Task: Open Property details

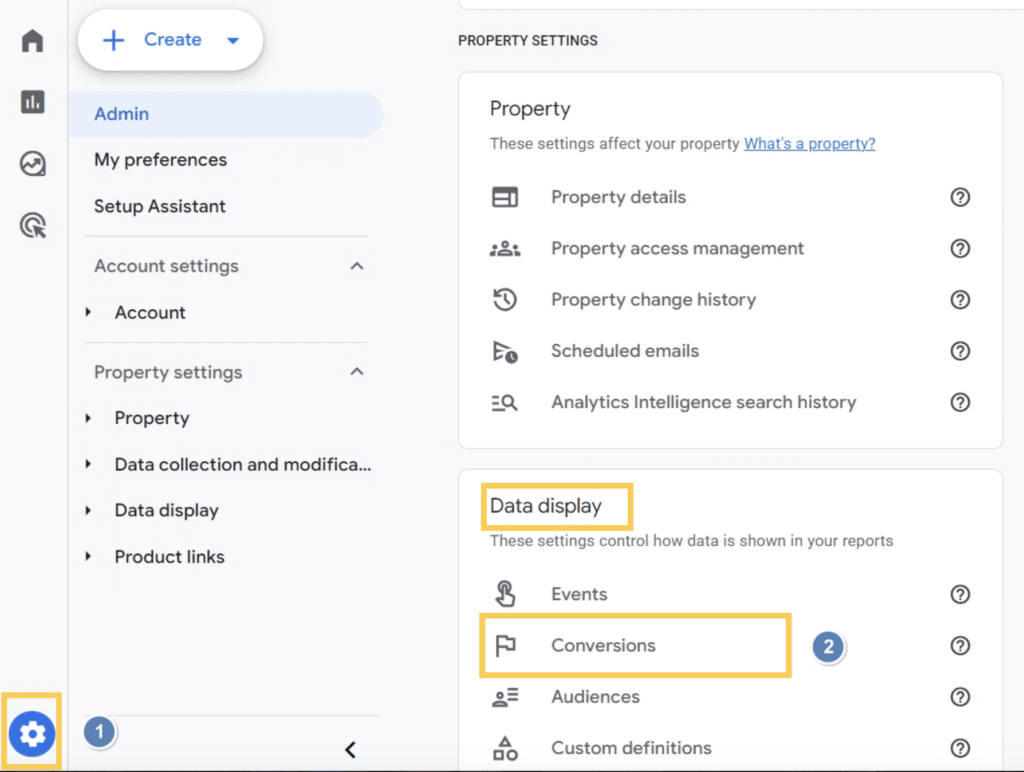Action: (618, 197)
